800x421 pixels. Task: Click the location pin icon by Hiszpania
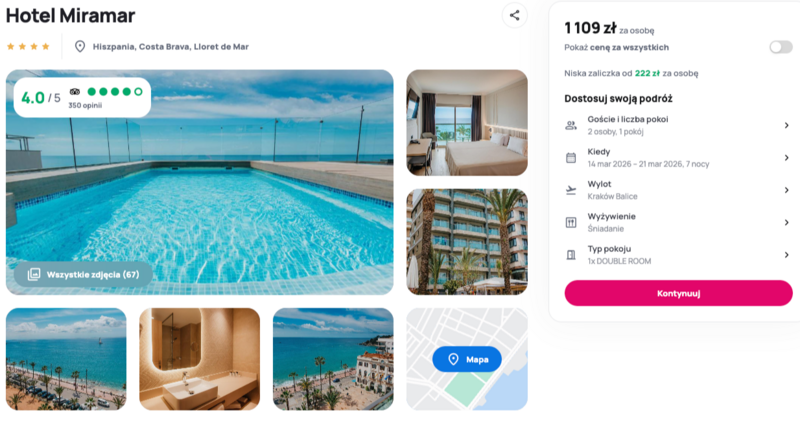pos(80,46)
